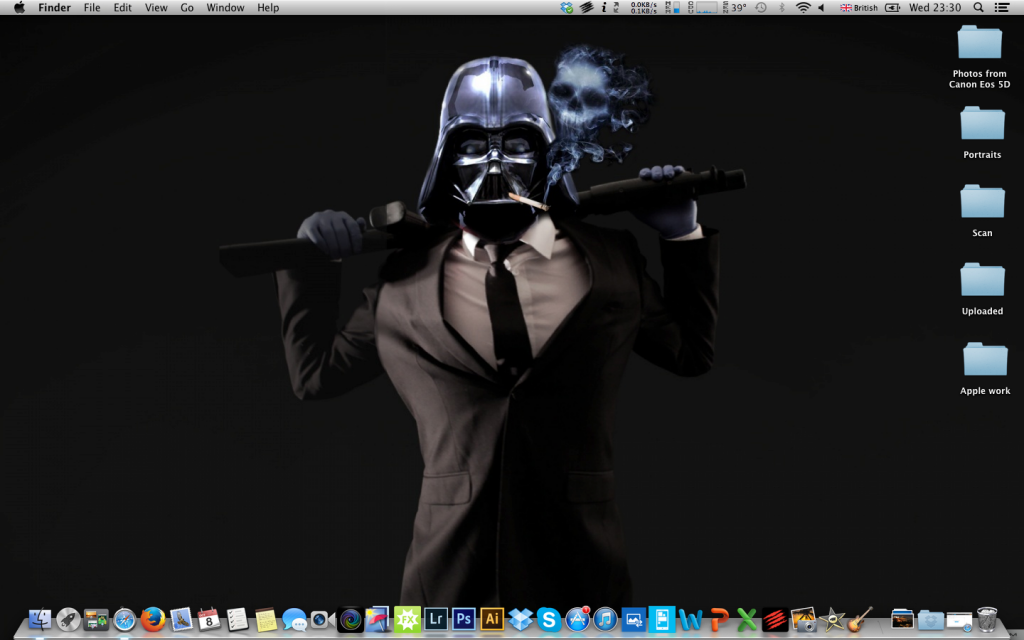Screen dimensions: 1024x640
Task: Open battery status in menu bar
Action: (892, 8)
